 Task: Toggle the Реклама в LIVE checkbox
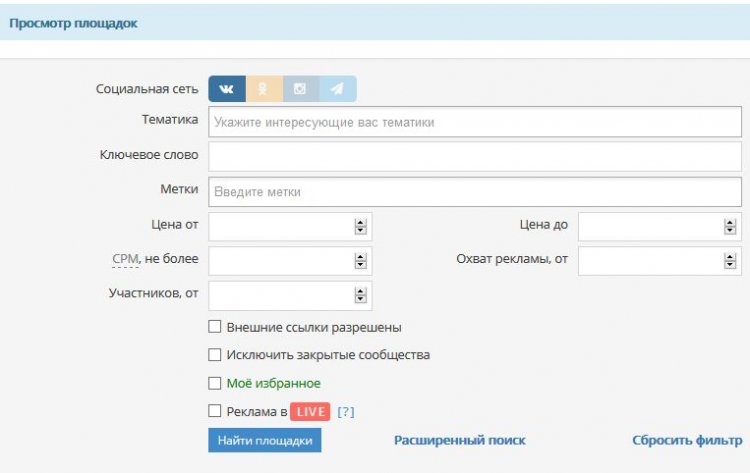[x=215, y=411]
